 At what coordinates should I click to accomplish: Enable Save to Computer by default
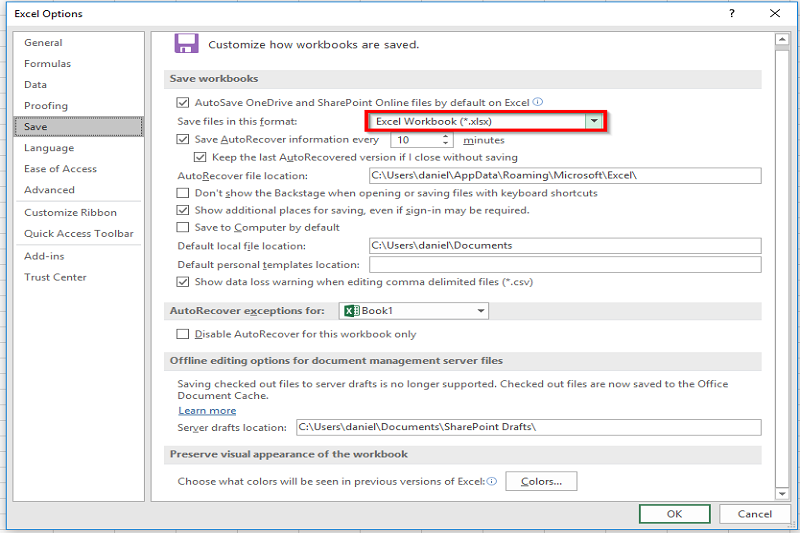[x=183, y=227]
